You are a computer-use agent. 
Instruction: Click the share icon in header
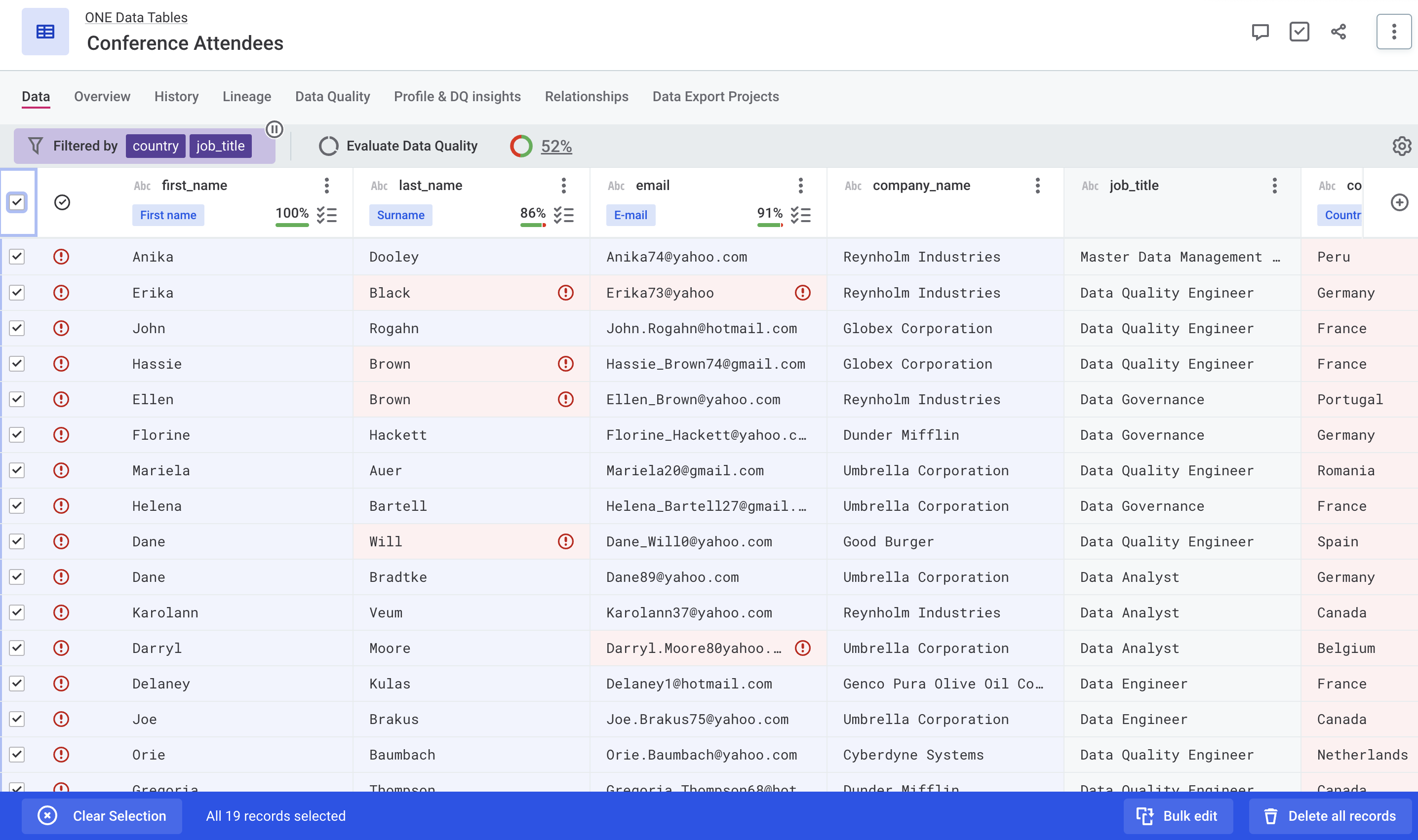[1338, 32]
